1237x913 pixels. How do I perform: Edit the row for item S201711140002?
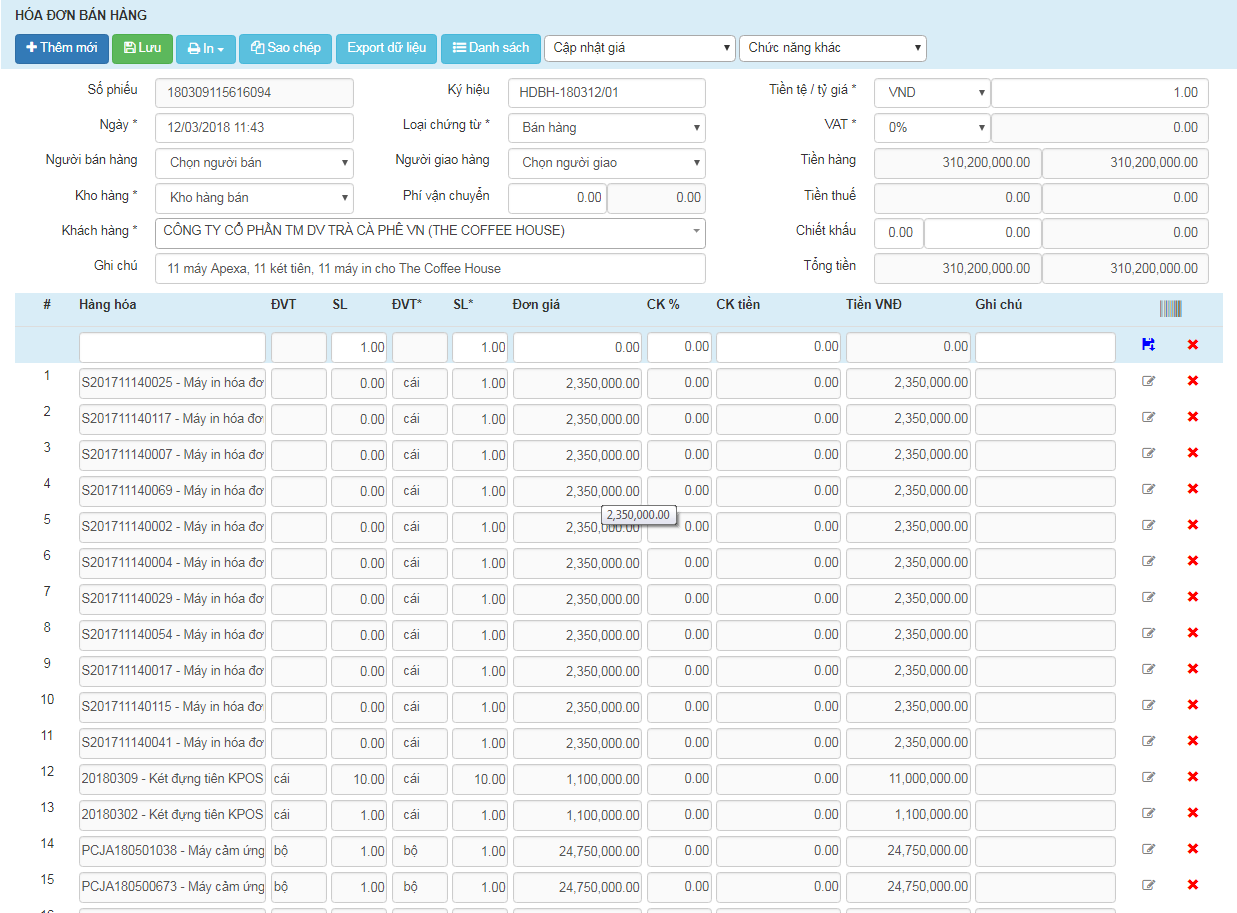point(1148,525)
